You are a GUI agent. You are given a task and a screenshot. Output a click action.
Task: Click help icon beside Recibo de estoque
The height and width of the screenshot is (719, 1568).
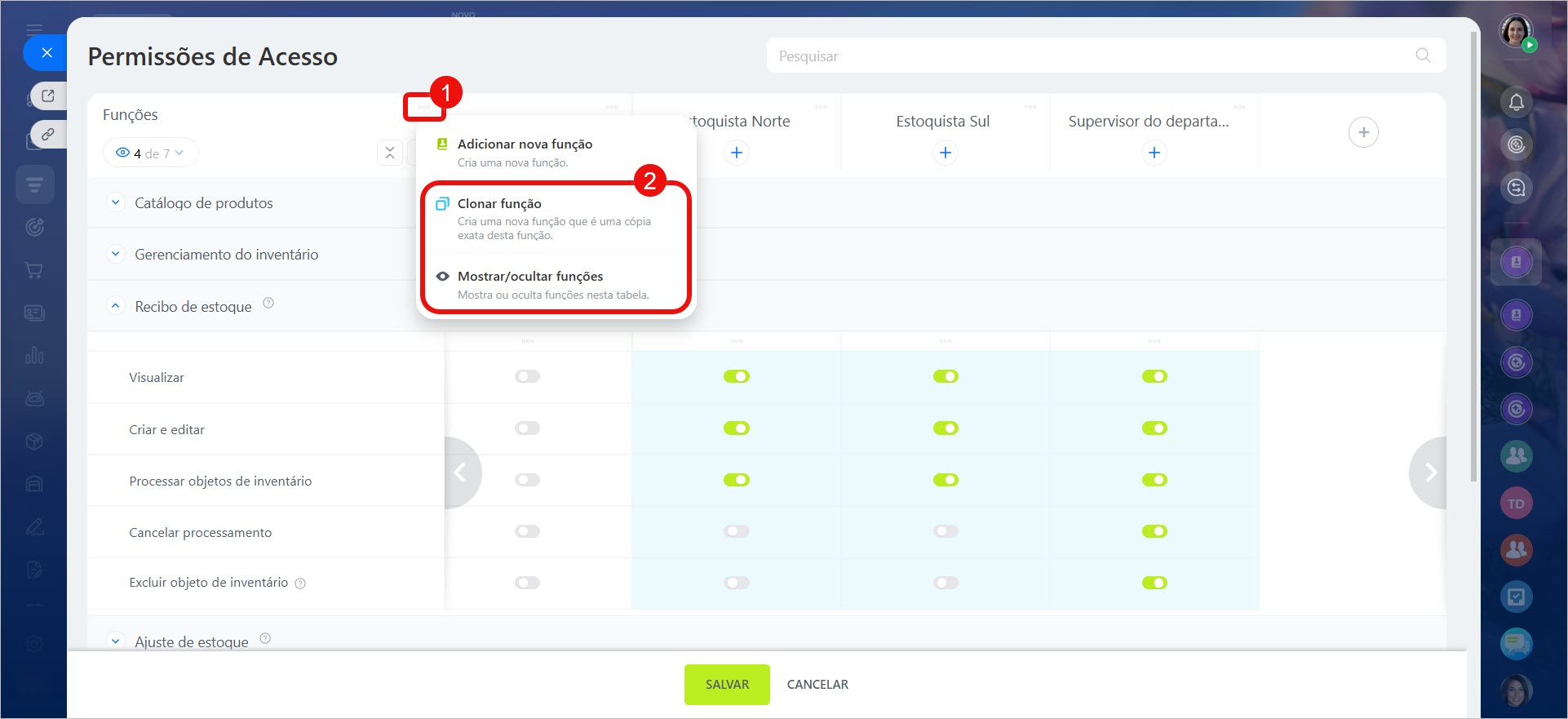(268, 304)
